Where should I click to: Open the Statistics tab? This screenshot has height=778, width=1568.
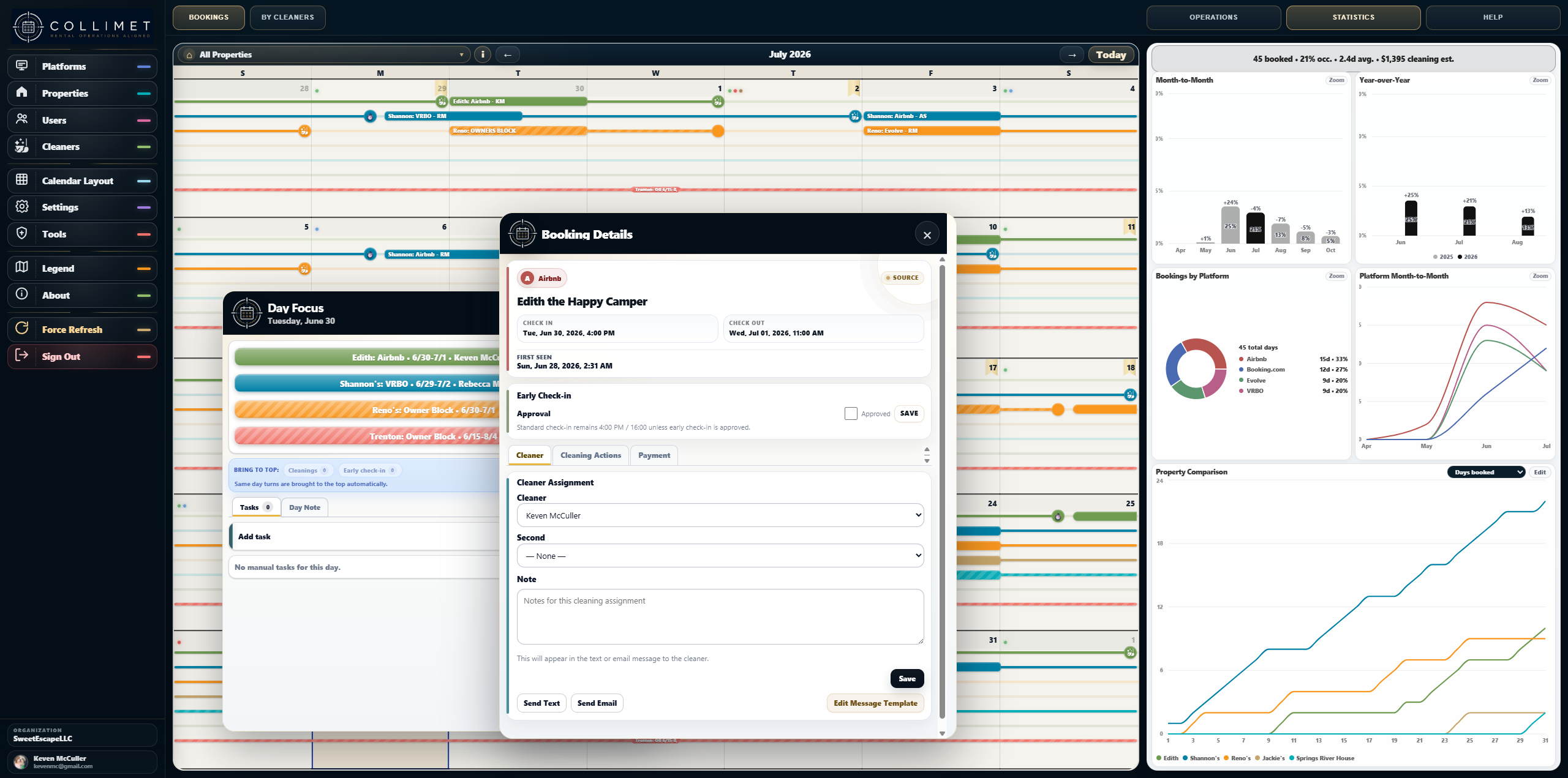coord(1353,18)
